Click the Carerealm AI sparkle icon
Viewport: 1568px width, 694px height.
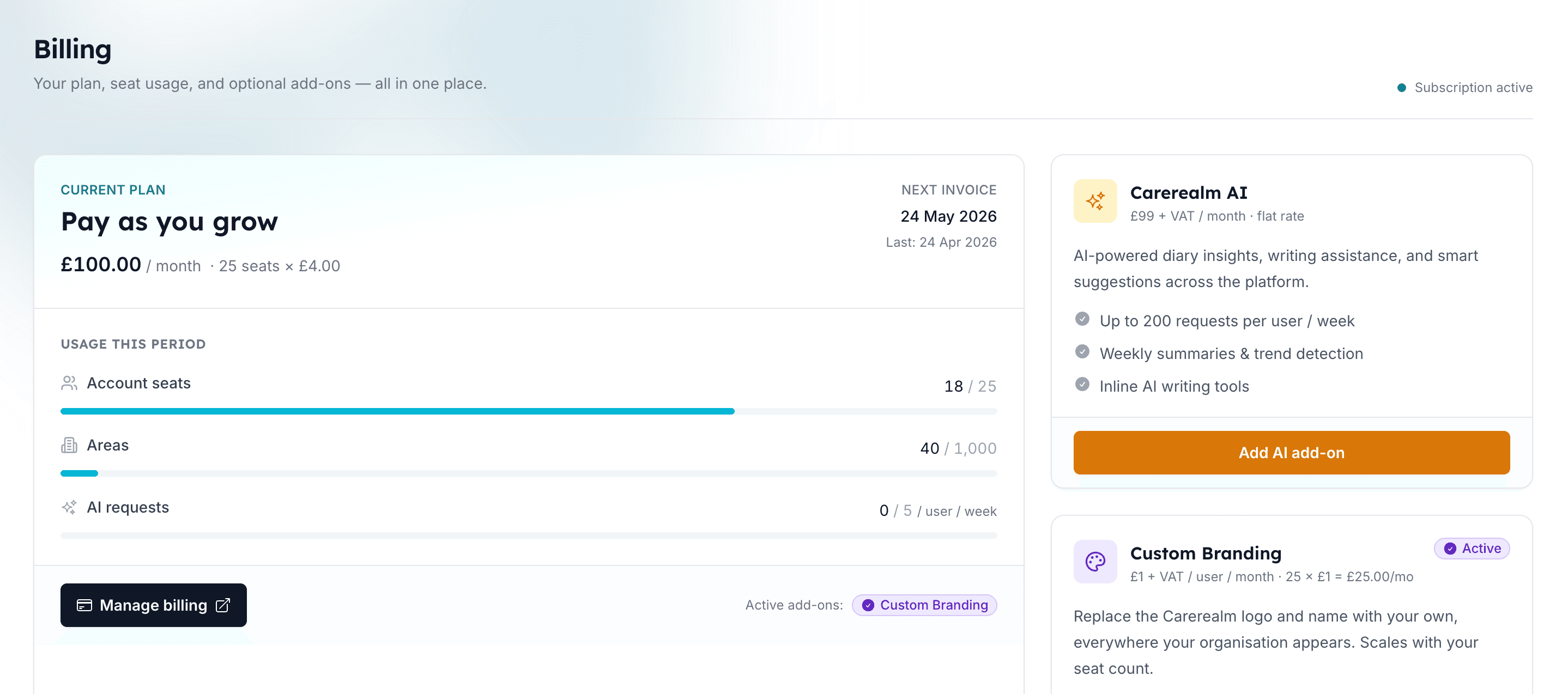[1095, 200]
